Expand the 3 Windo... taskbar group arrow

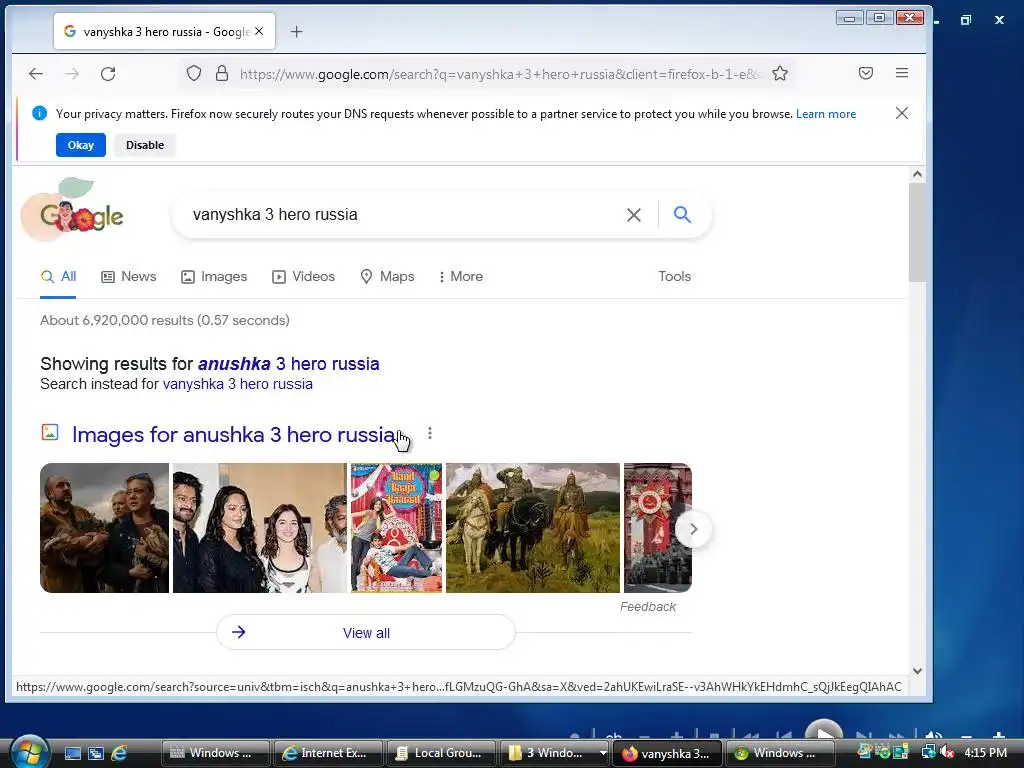603,753
